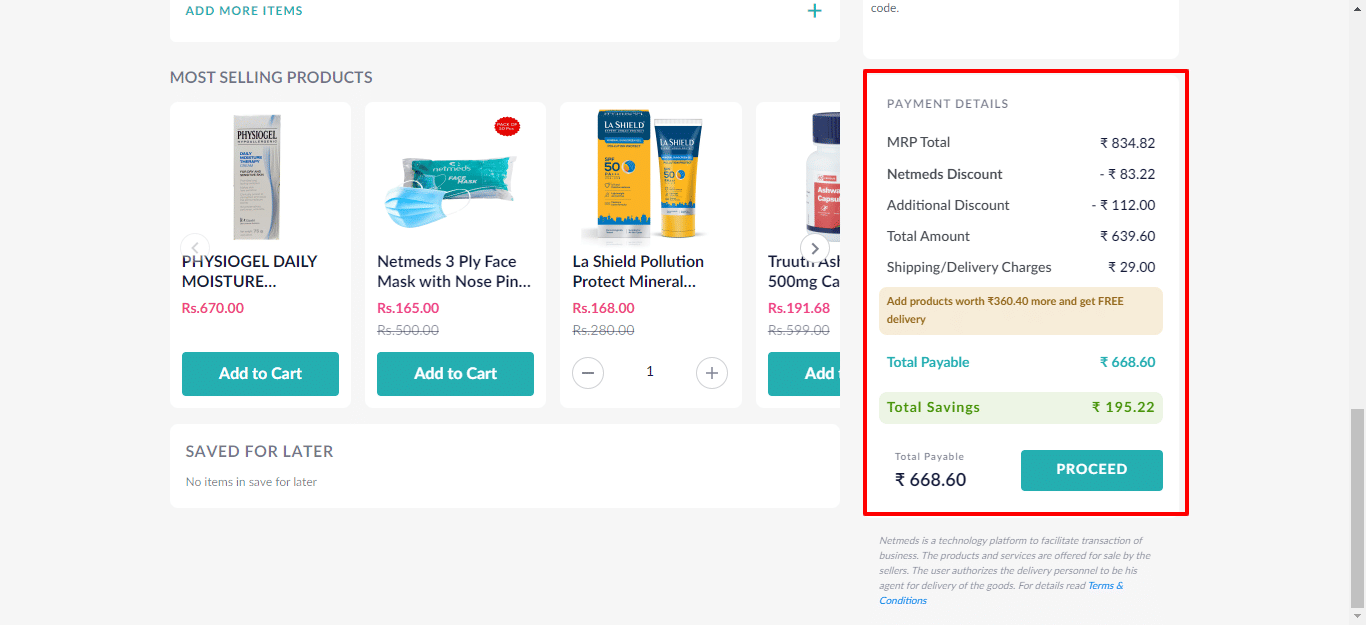1366x625 pixels.
Task: Open Netmeds 3 Ply Face Mask title
Action: click(x=454, y=271)
